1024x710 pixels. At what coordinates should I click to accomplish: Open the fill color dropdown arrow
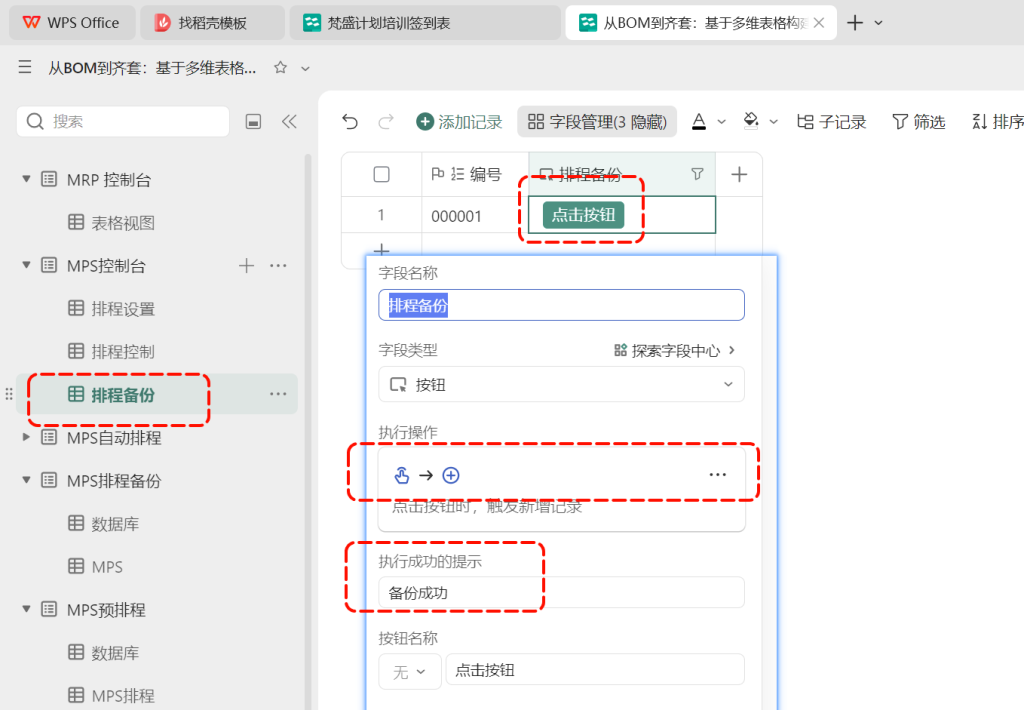click(773, 121)
